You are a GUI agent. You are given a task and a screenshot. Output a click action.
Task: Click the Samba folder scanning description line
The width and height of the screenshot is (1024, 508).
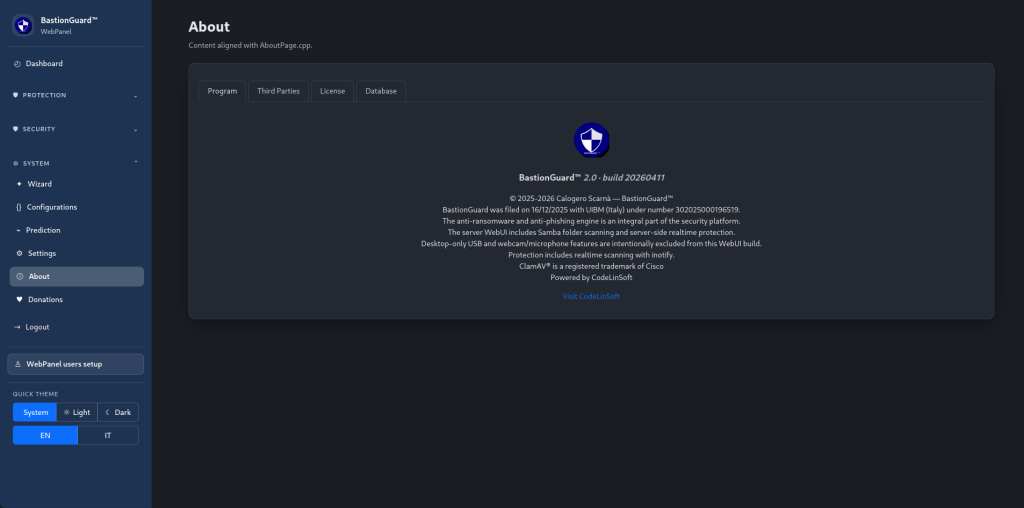591,232
